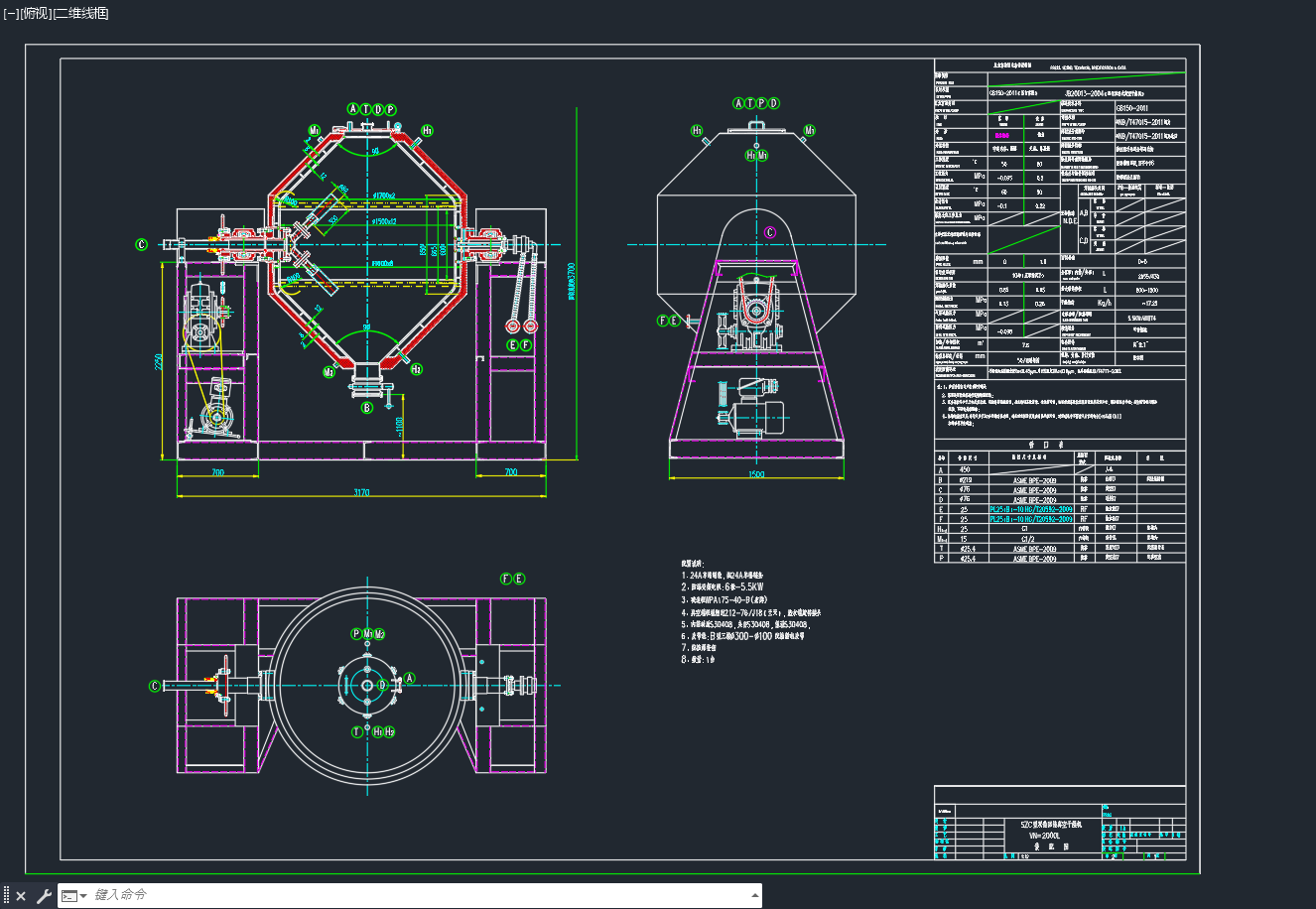Open the 二维线框 visual style menu
Screen dimensions: 1316x909
tap(80, 13)
